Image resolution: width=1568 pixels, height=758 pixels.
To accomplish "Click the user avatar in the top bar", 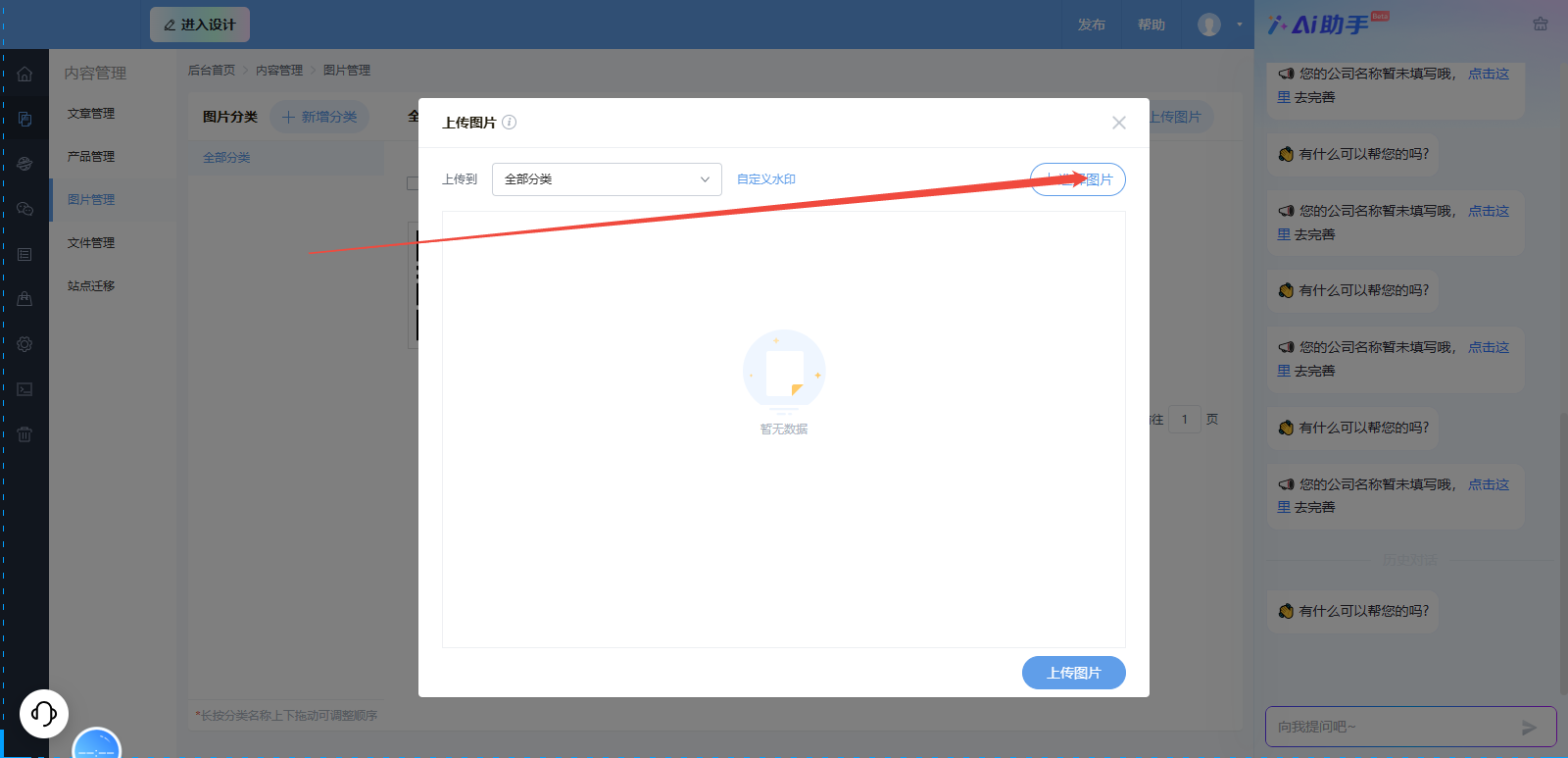I will tap(1209, 25).
